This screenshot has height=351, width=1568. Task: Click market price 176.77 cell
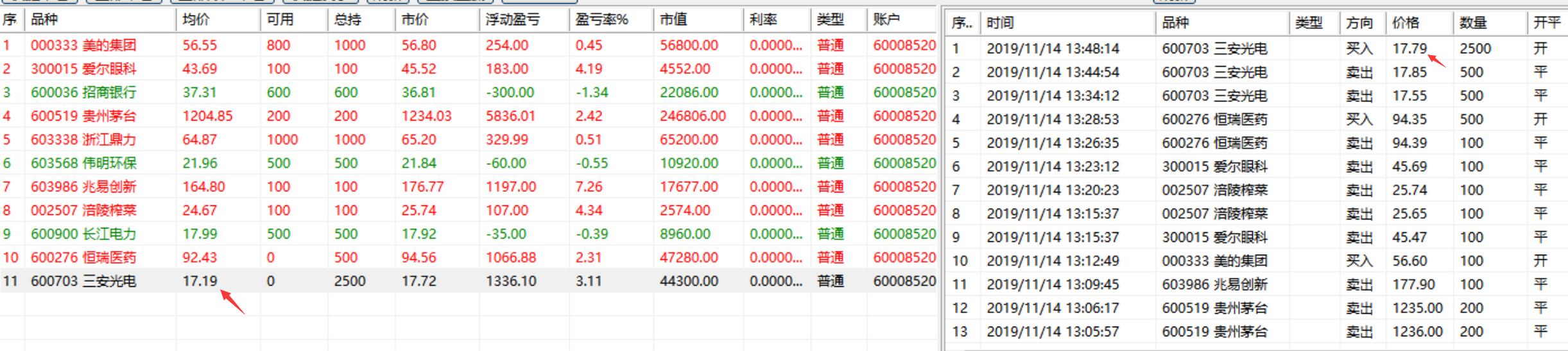tap(422, 187)
